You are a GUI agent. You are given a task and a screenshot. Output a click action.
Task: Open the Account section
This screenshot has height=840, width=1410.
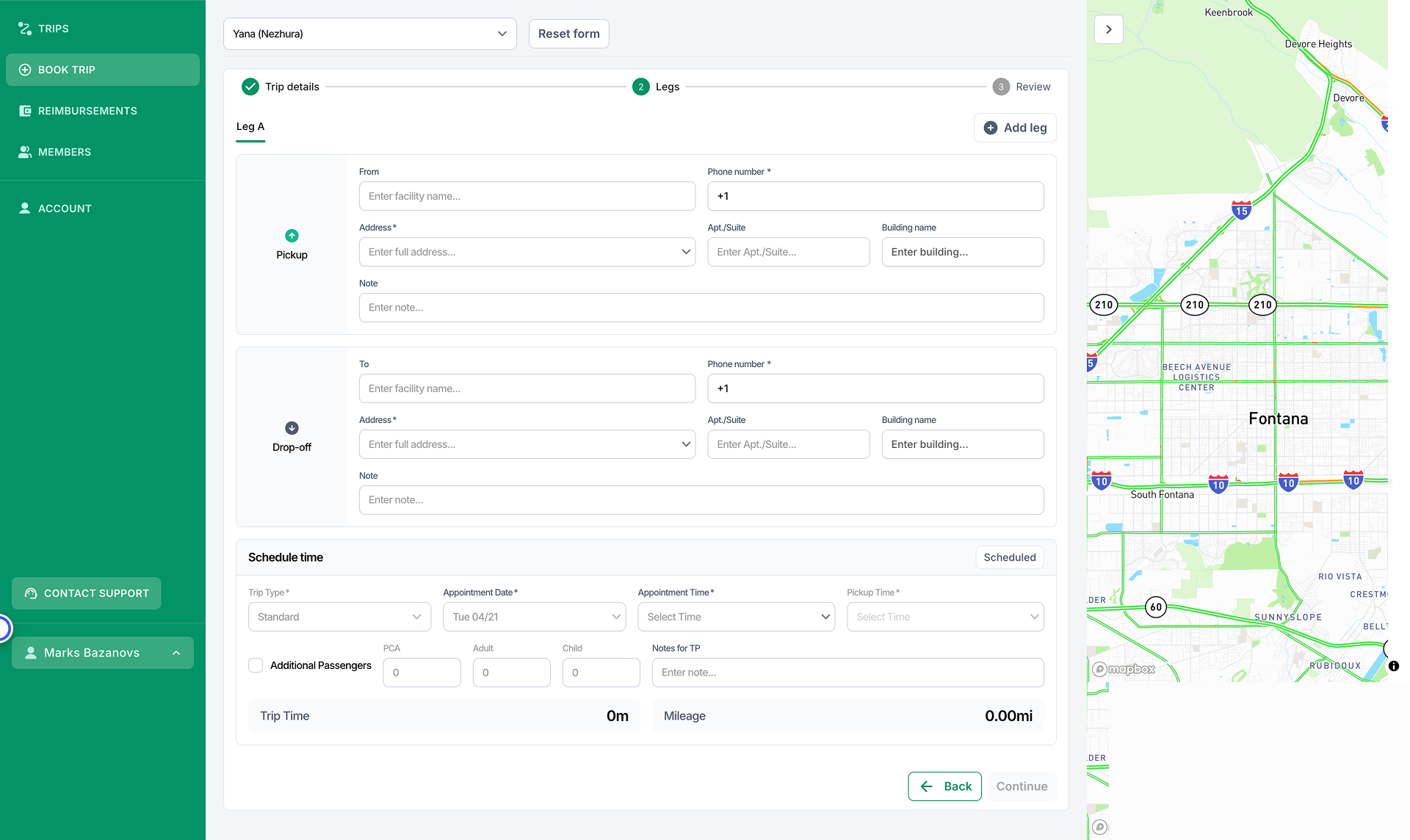[x=103, y=209]
